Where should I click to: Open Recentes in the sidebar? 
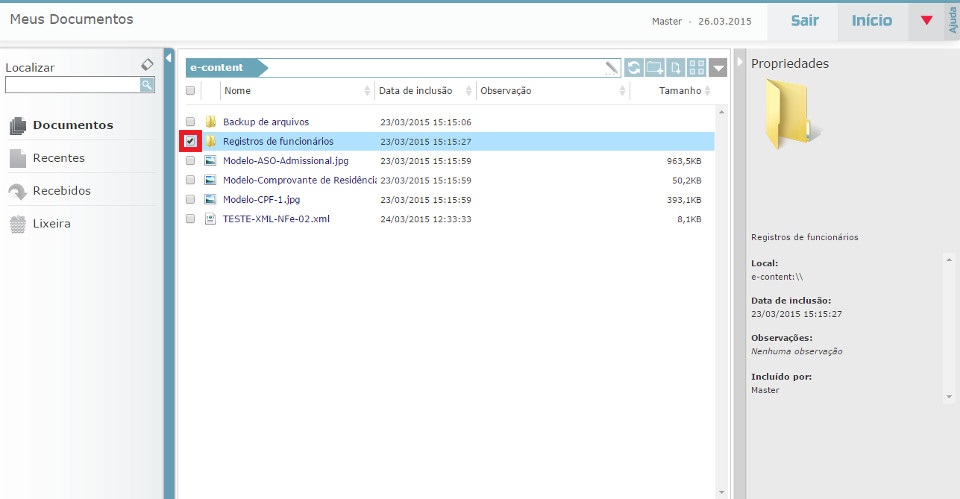[58, 158]
